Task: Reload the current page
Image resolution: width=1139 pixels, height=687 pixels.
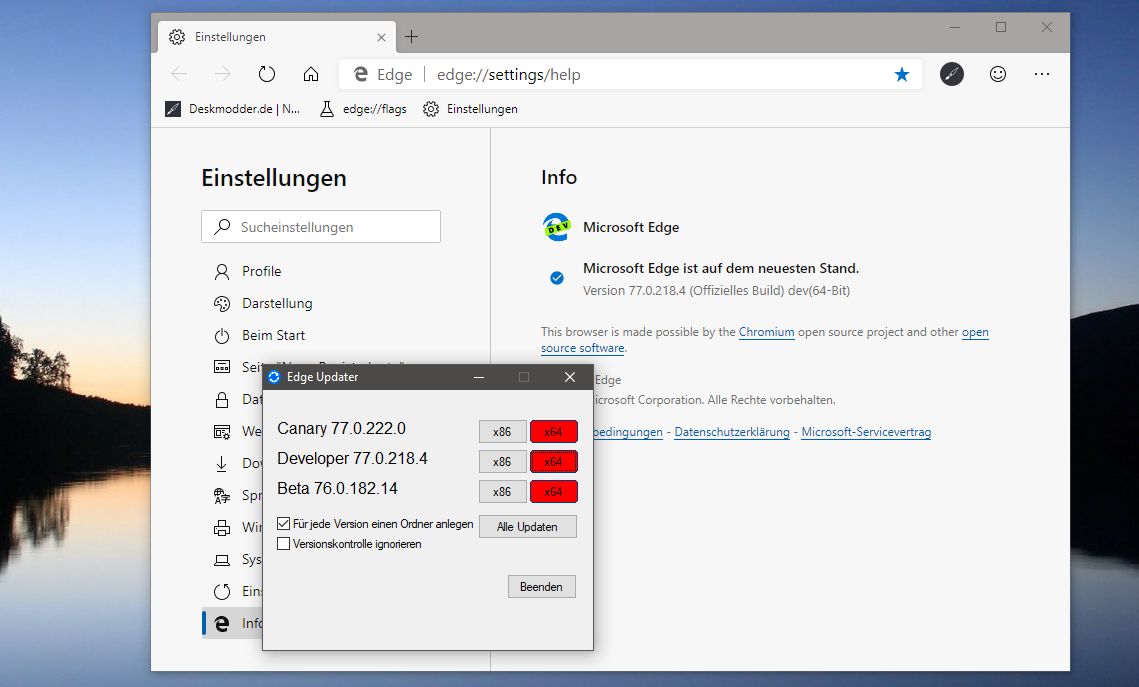Action: pyautogui.click(x=267, y=74)
